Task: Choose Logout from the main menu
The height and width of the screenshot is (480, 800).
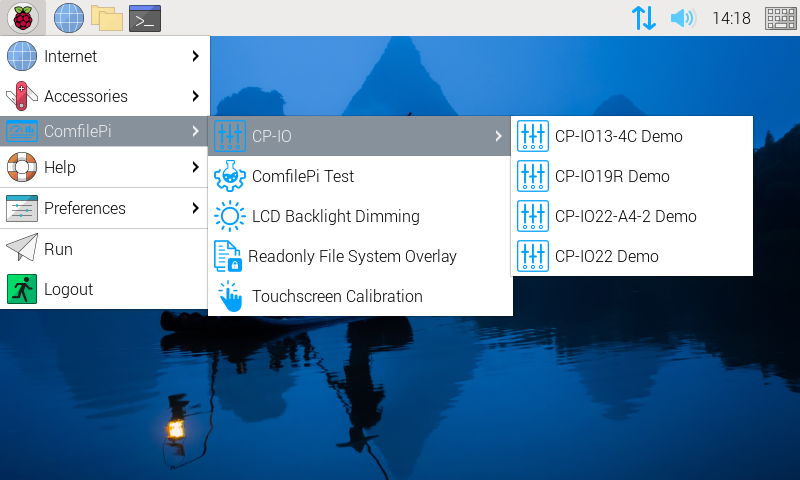Action: [x=68, y=289]
